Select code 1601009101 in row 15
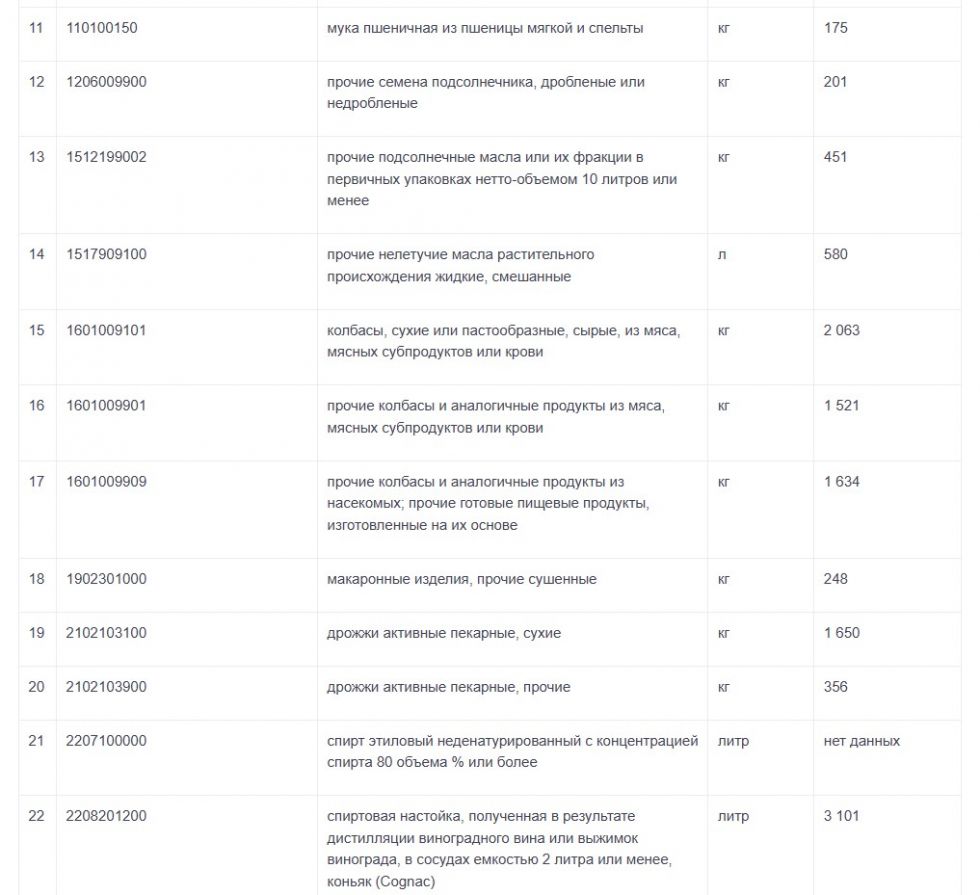Screen dimensions: 980x895 pos(106,331)
